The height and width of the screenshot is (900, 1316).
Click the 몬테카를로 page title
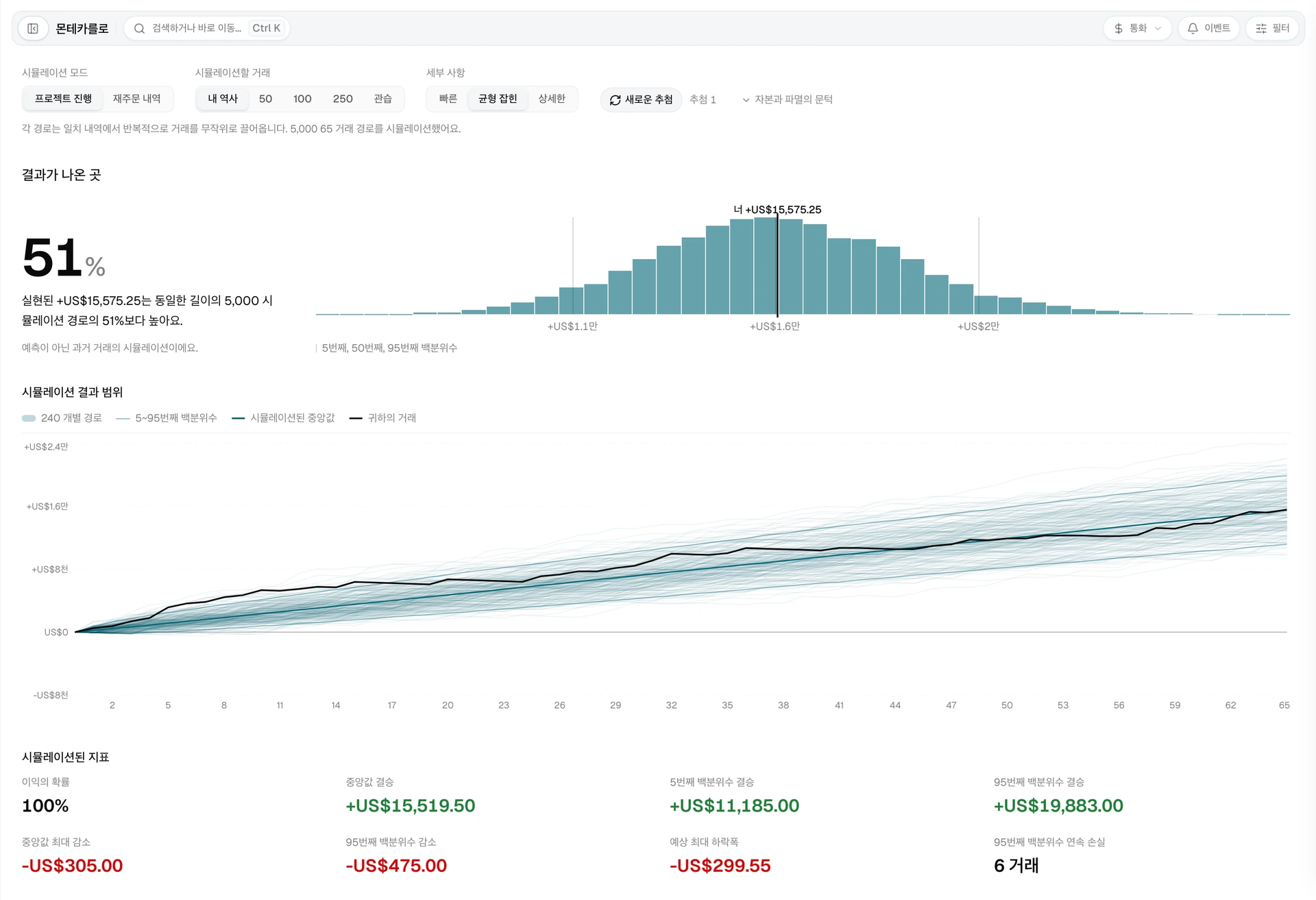82,28
